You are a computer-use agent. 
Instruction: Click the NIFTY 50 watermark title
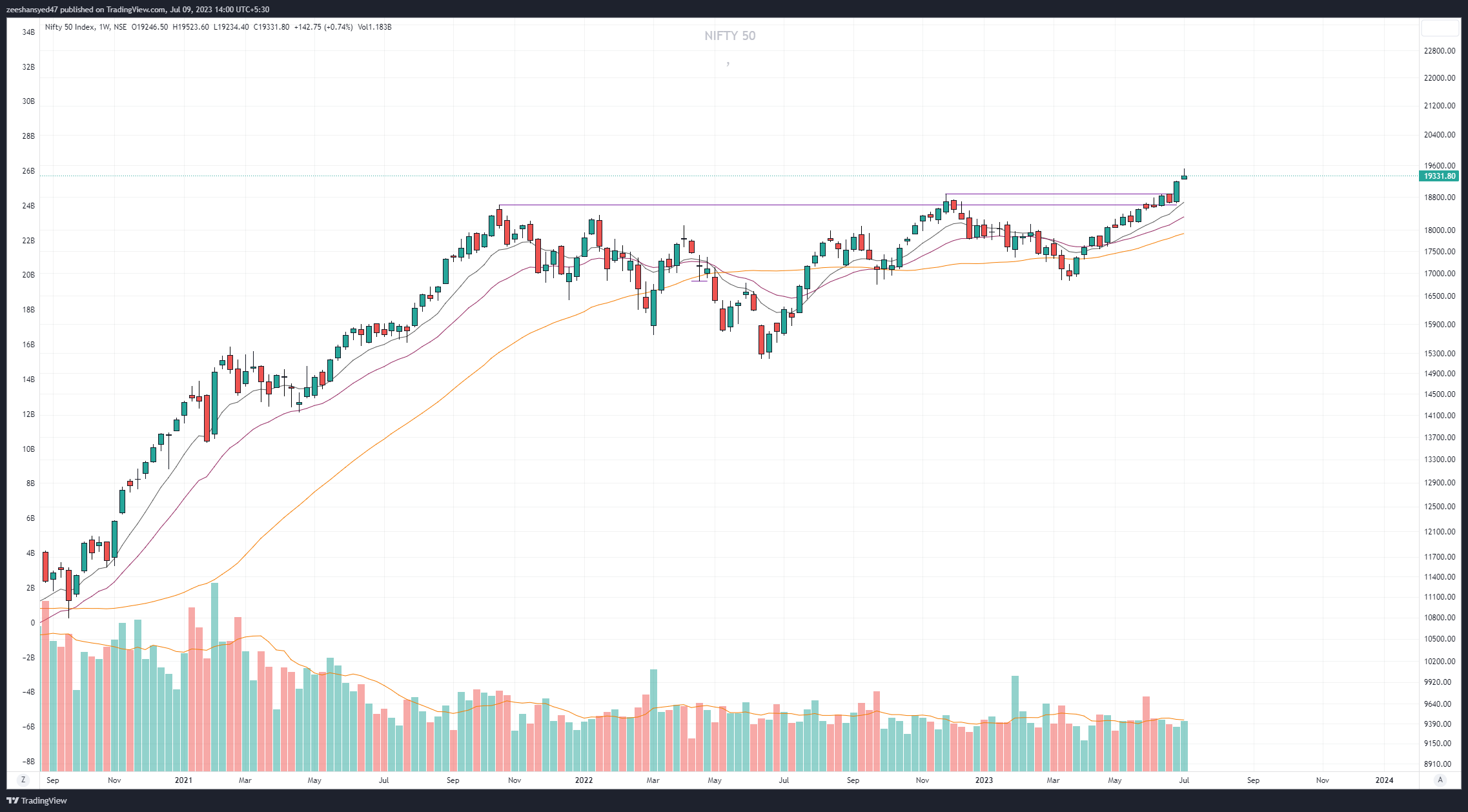point(729,36)
